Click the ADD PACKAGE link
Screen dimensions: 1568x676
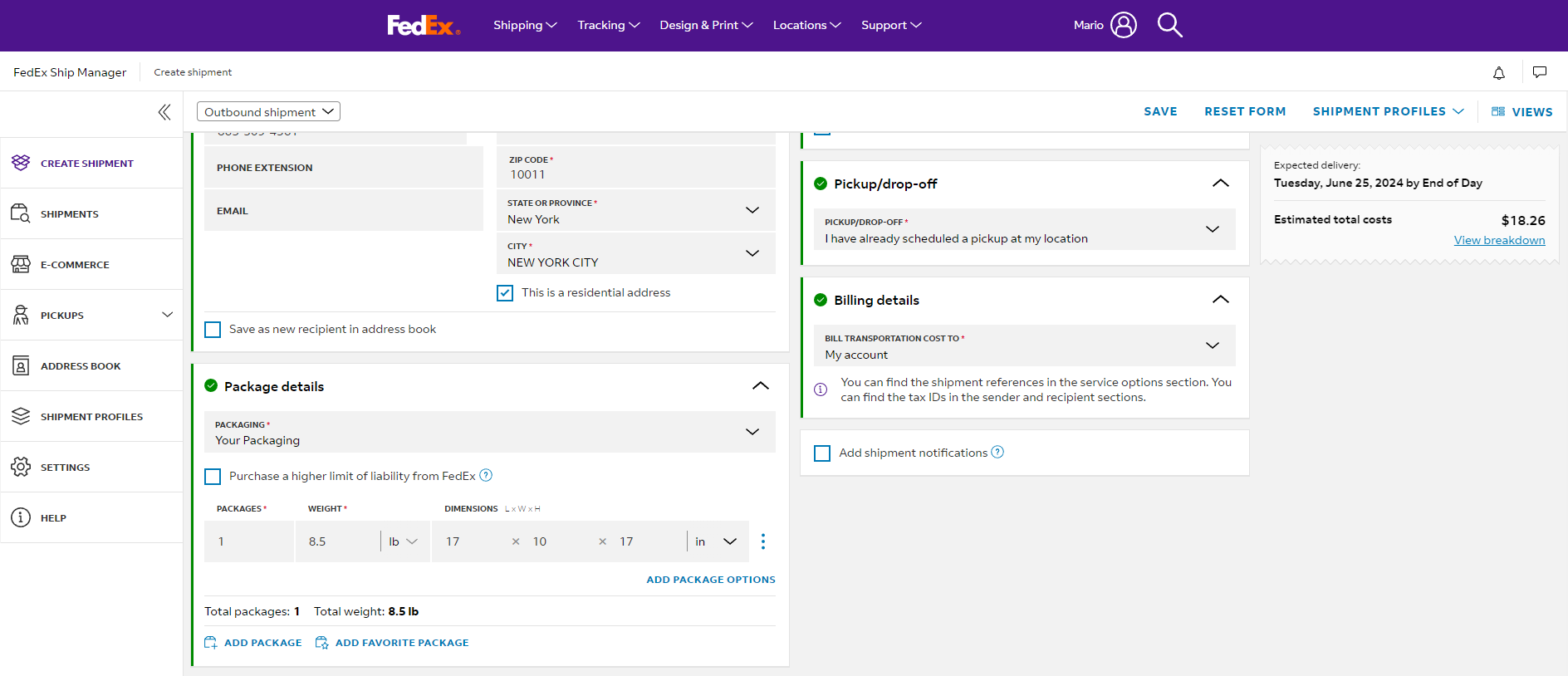pyautogui.click(x=253, y=643)
